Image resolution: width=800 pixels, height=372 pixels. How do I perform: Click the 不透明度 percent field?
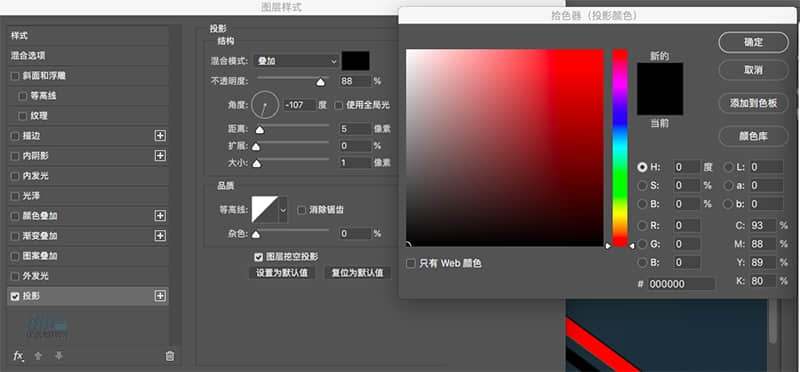[355, 81]
